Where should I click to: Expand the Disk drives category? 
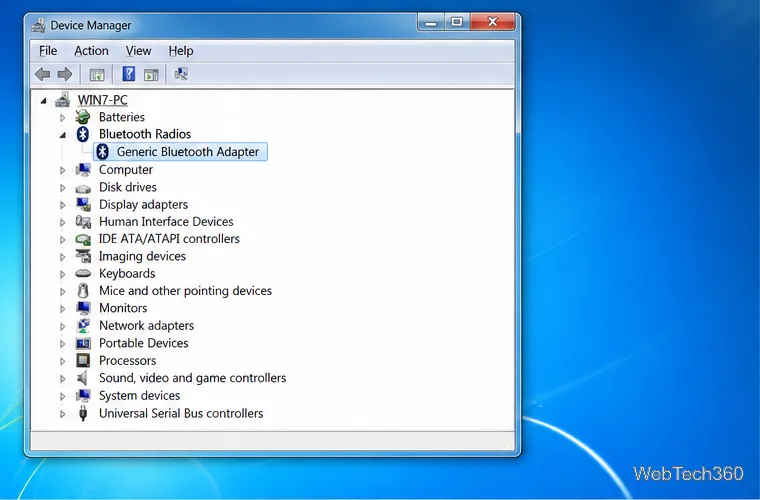tap(63, 188)
